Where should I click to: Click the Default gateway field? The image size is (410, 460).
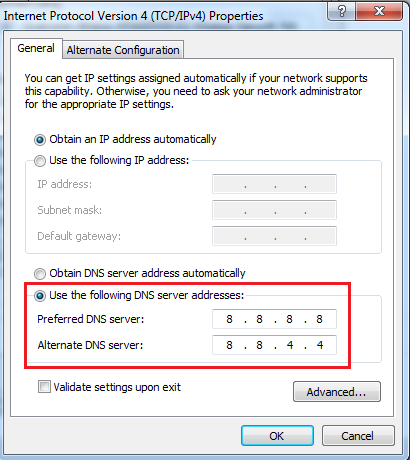274,236
